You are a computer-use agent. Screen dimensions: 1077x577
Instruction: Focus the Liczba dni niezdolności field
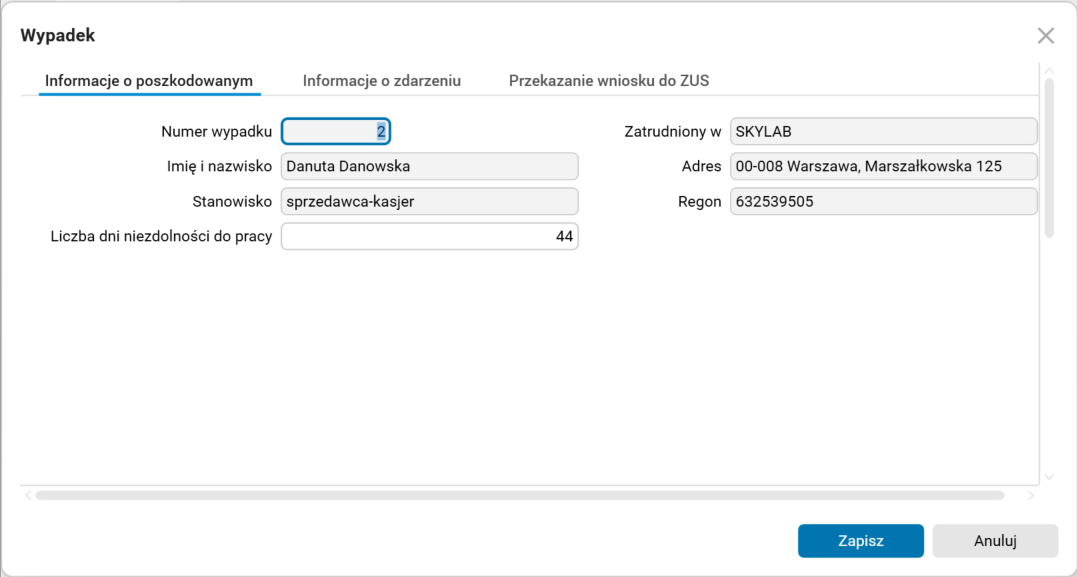tap(429, 236)
